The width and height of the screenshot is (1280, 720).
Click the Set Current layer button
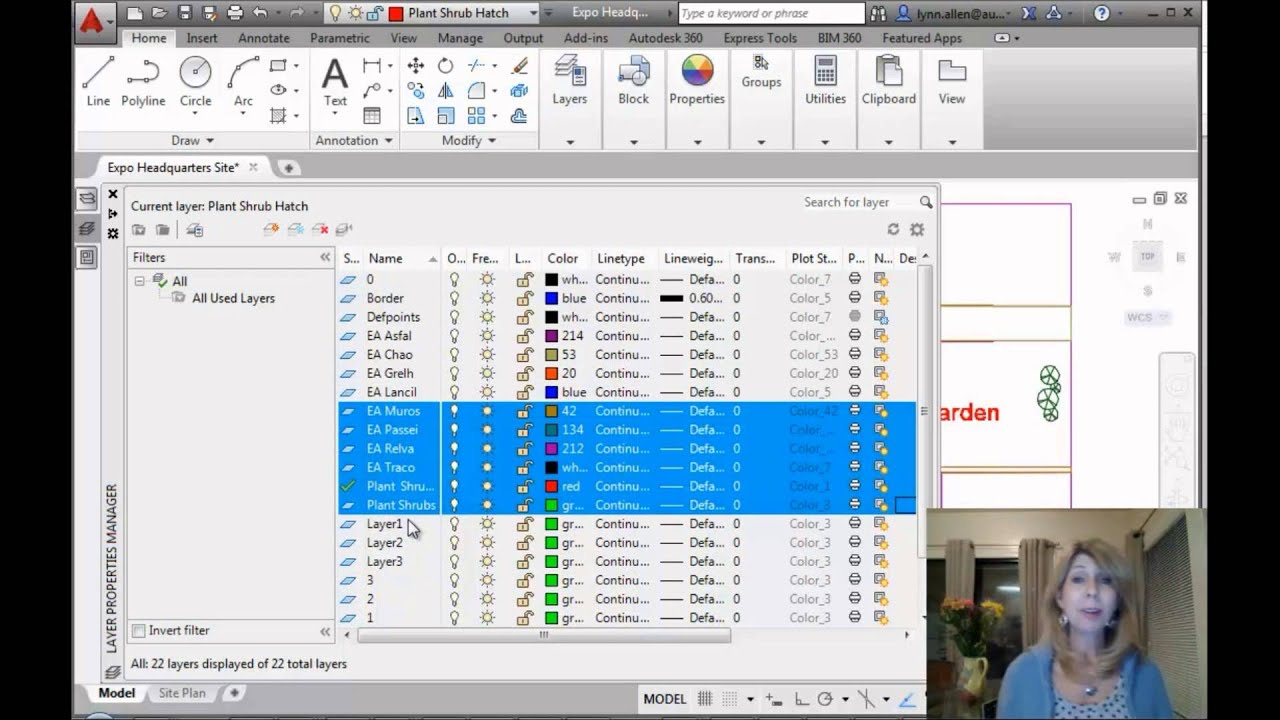(x=344, y=230)
